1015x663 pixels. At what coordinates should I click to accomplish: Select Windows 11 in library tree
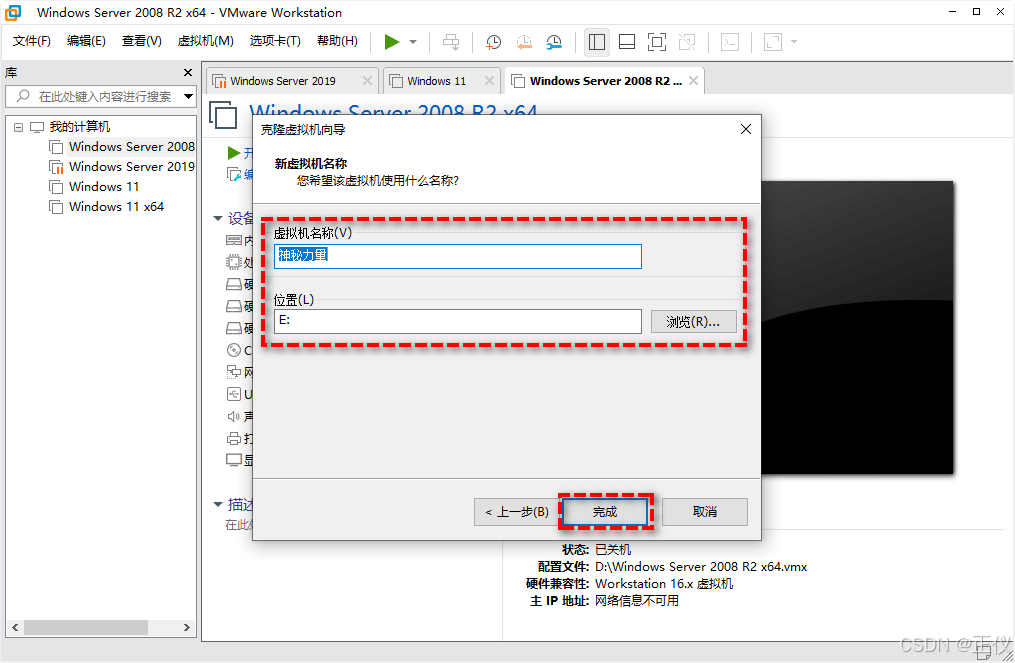[x=104, y=187]
